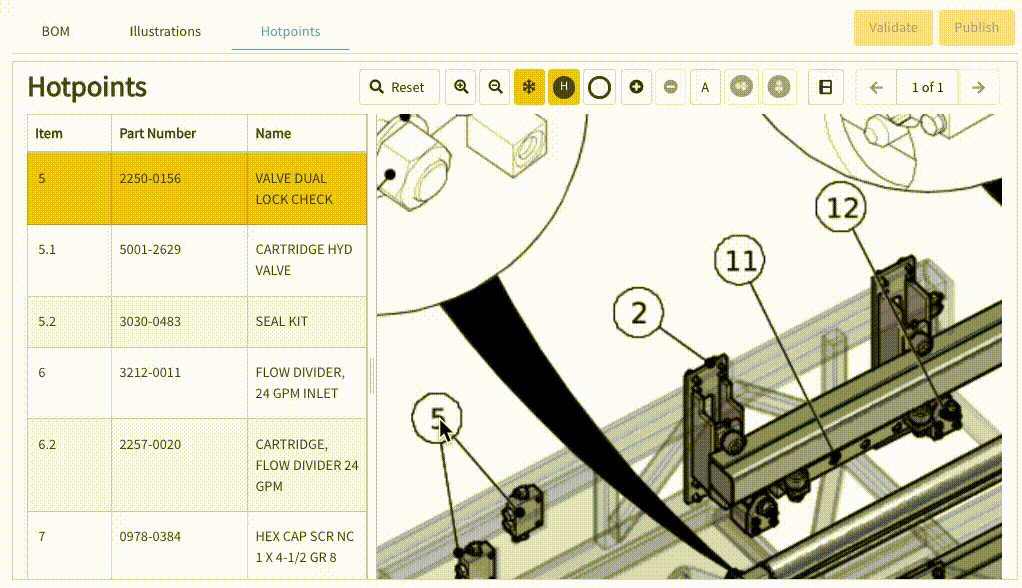Click the A text label tool
Viewport: 1022px width, 588px height.
click(x=705, y=87)
